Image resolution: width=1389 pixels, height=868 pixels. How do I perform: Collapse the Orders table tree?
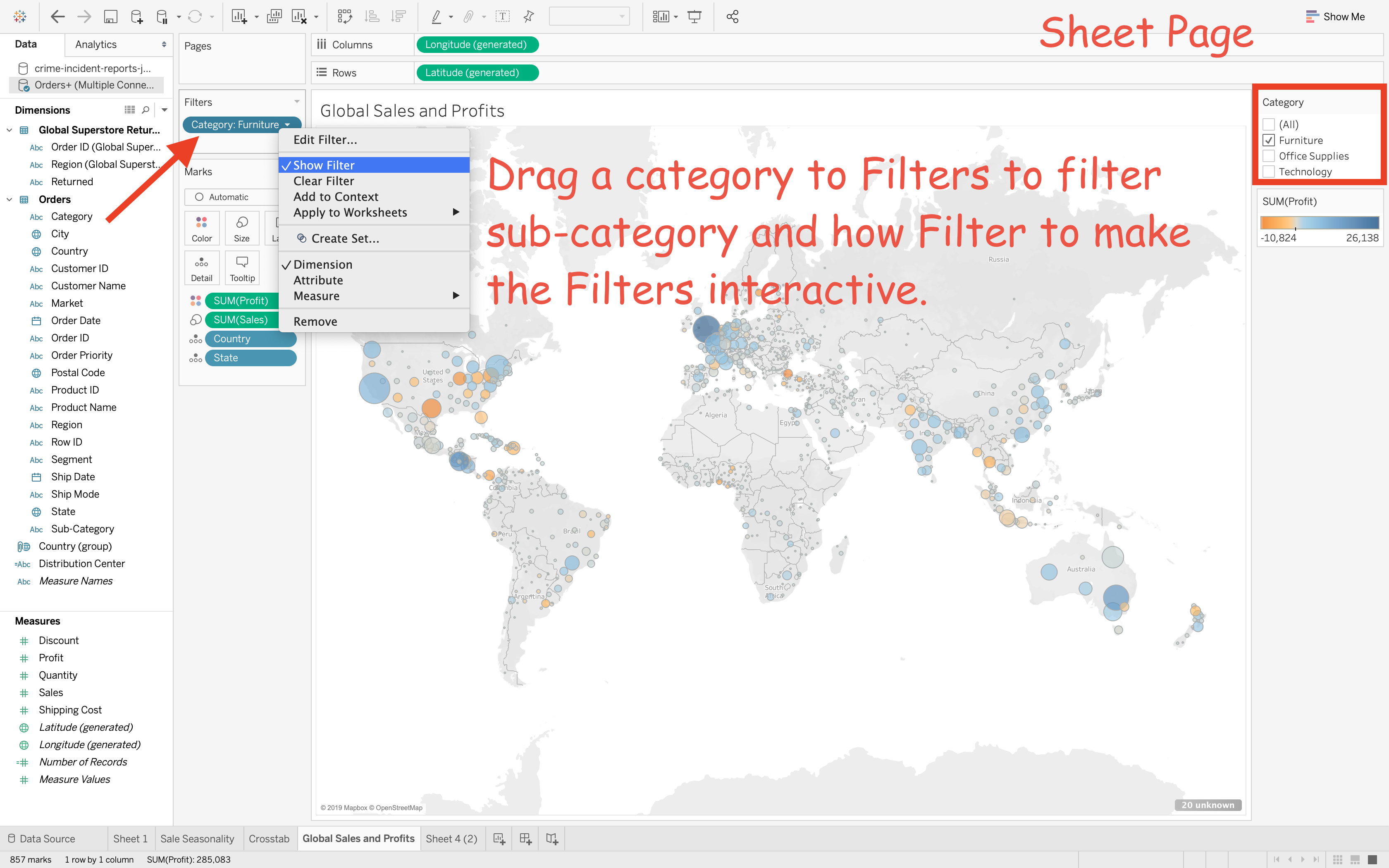click(9, 199)
